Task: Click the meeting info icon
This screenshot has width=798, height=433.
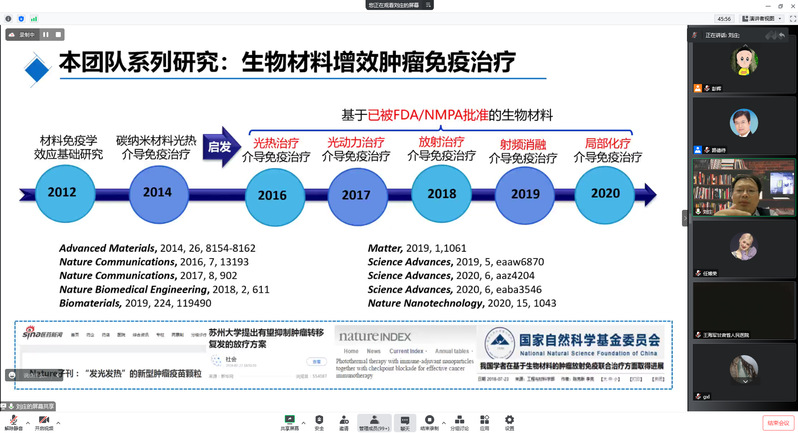Action: (x=7, y=18)
